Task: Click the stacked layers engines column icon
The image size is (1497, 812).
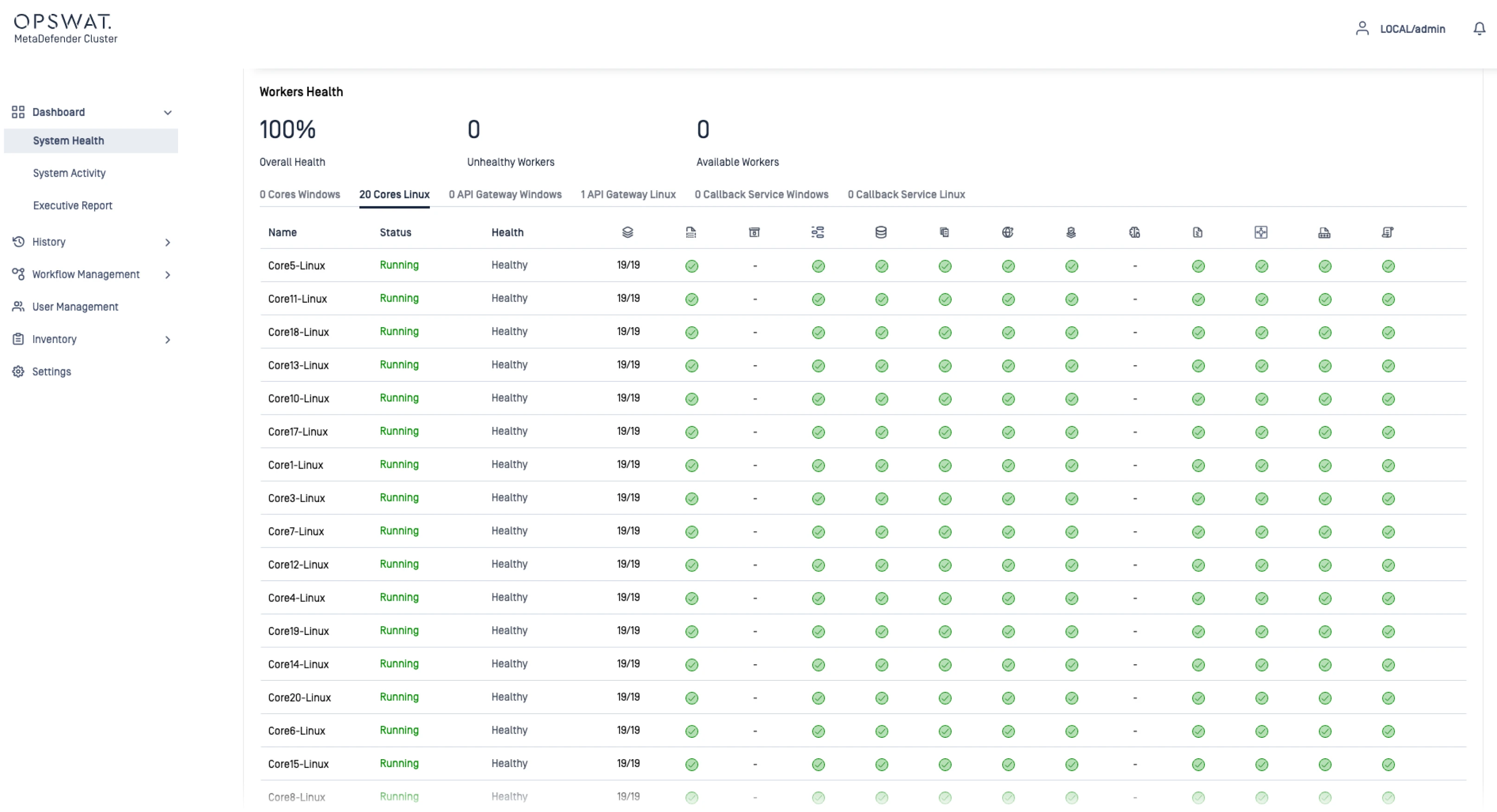Action: pos(627,232)
